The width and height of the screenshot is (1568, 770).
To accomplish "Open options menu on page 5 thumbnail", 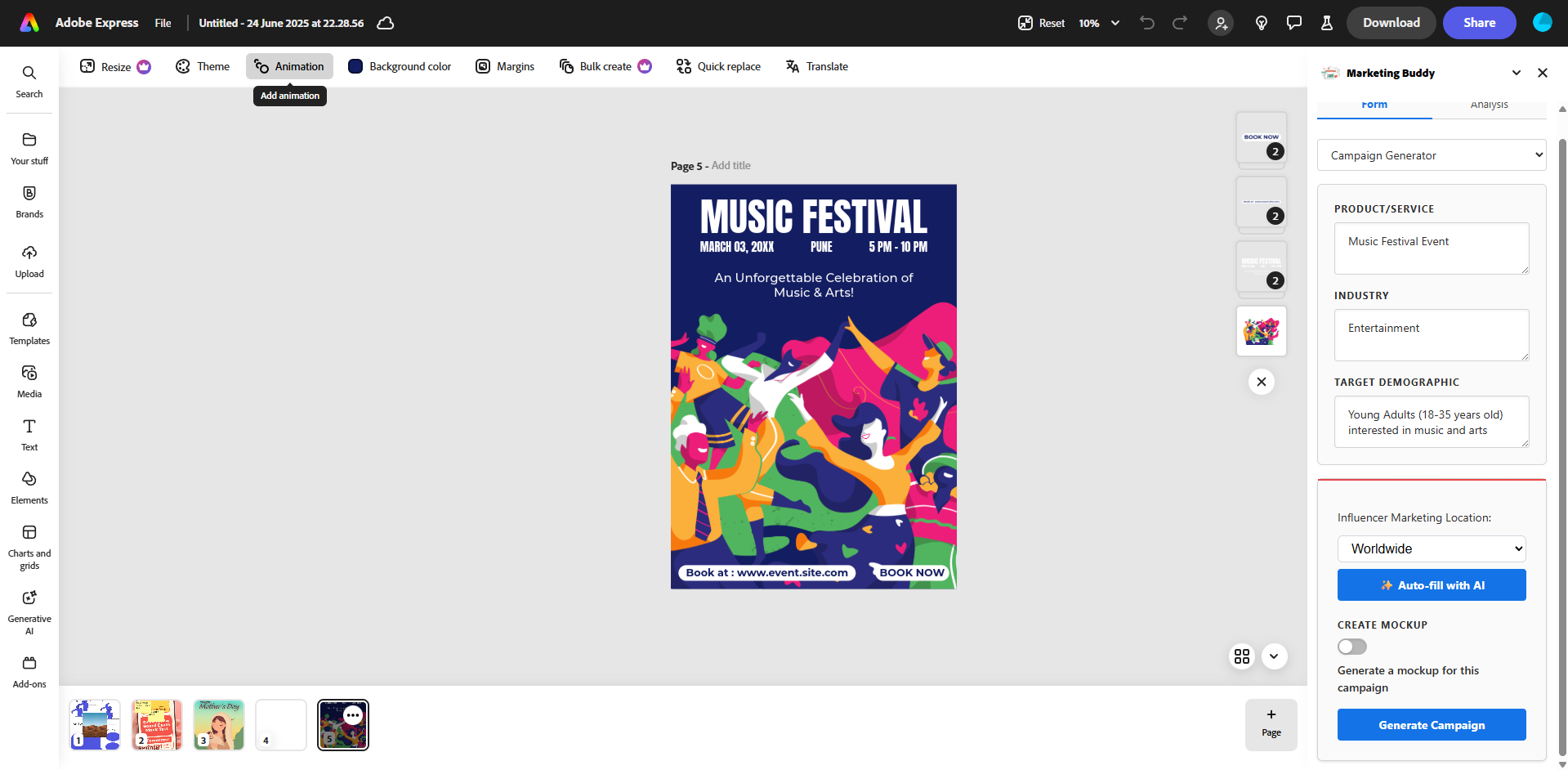I will tap(353, 715).
